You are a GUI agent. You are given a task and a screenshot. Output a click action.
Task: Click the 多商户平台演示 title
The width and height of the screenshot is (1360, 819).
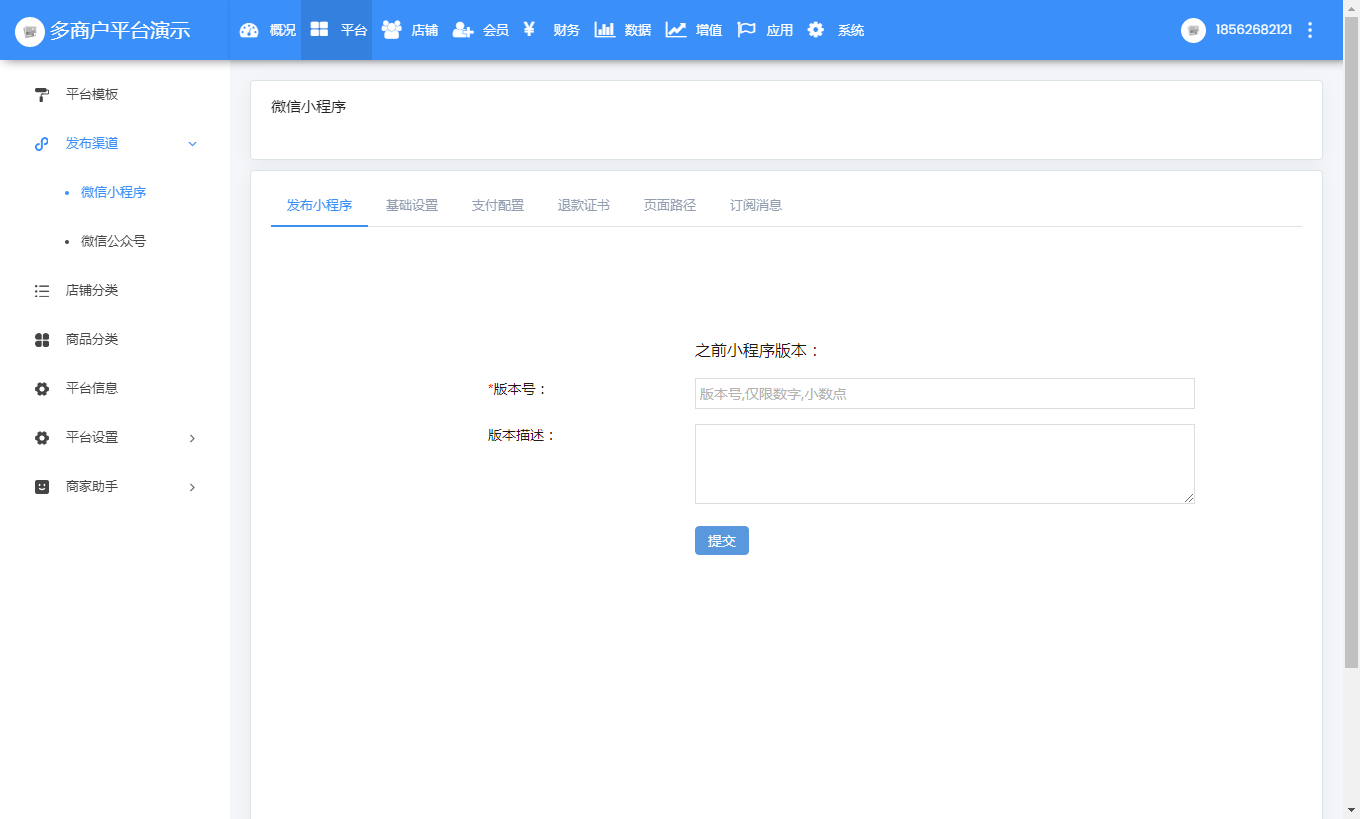[120, 30]
